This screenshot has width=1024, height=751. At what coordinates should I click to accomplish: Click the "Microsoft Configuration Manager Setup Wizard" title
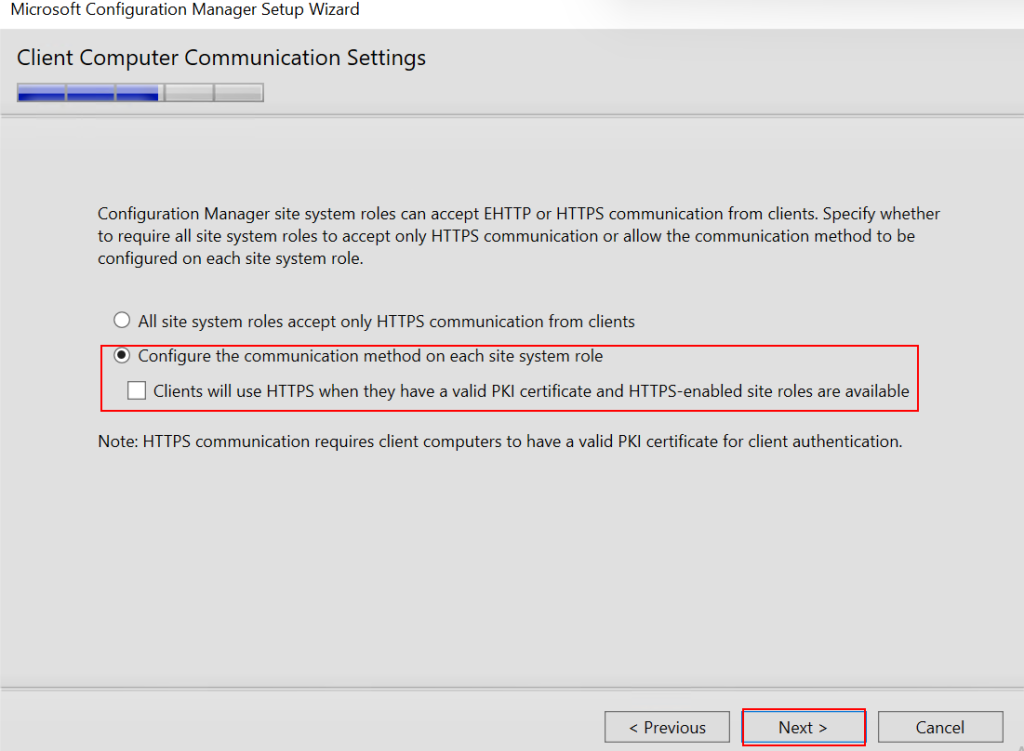pyautogui.click(x=185, y=10)
